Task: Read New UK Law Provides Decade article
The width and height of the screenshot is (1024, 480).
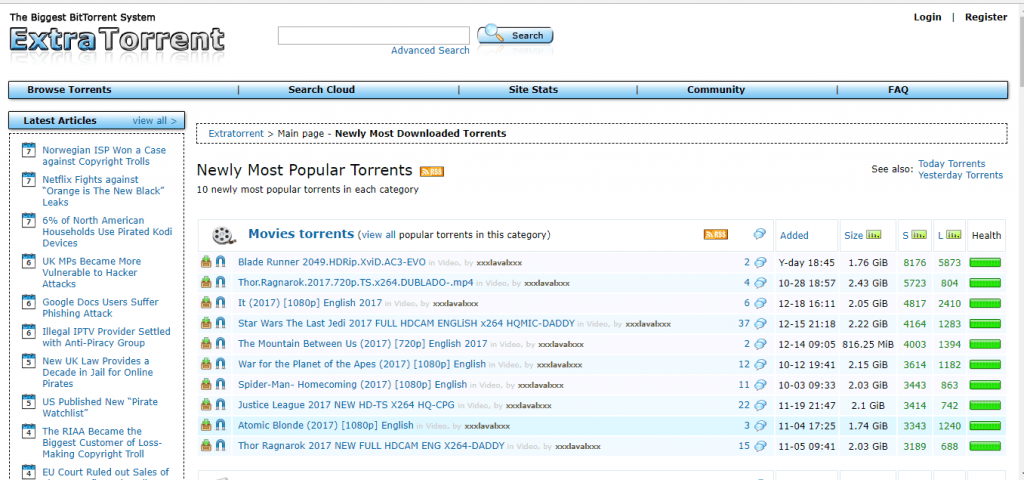Action: pos(98,372)
